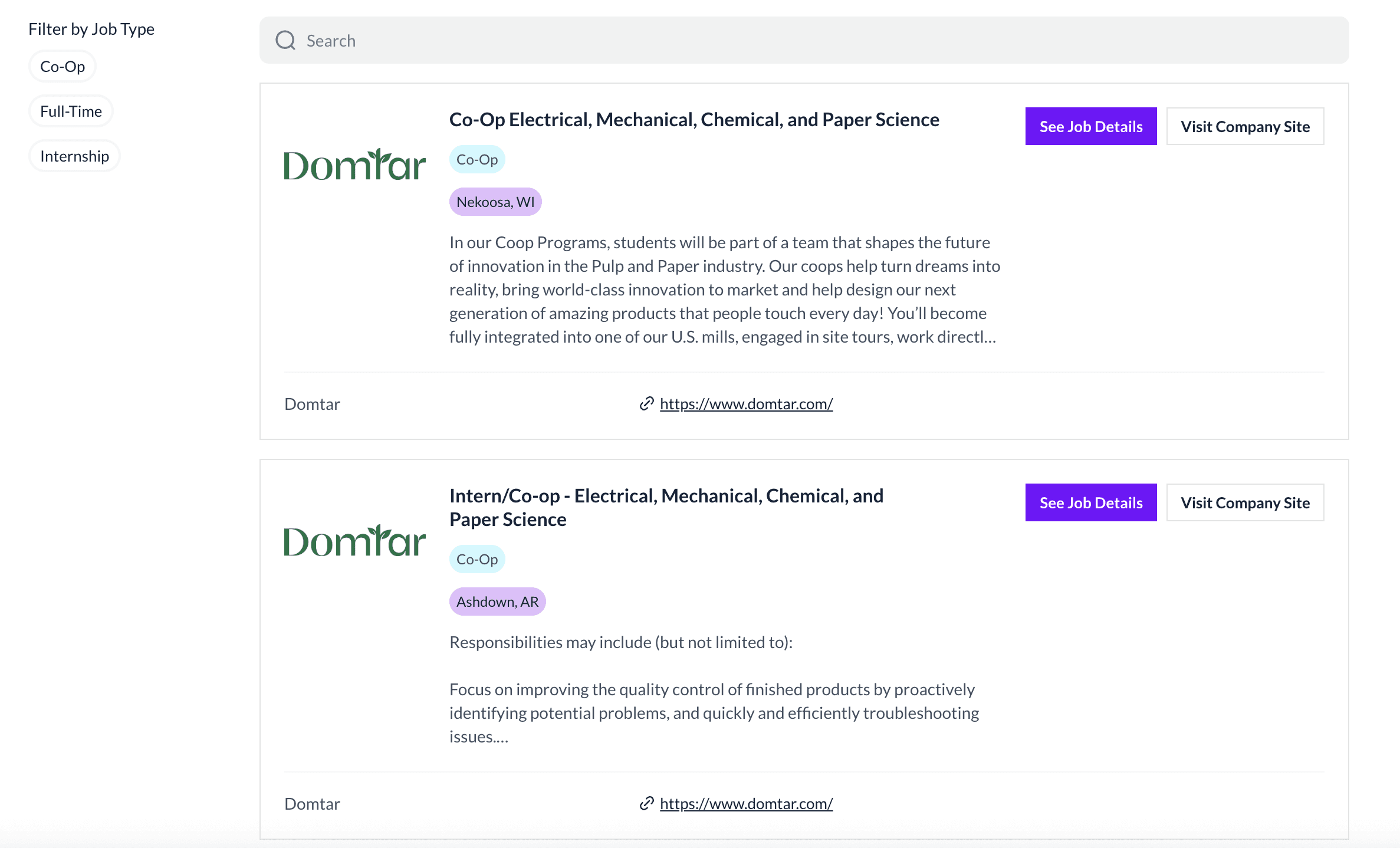
Task: Open the Co-Op Electrical, Mechanical, Chemical job title
Action: point(694,120)
